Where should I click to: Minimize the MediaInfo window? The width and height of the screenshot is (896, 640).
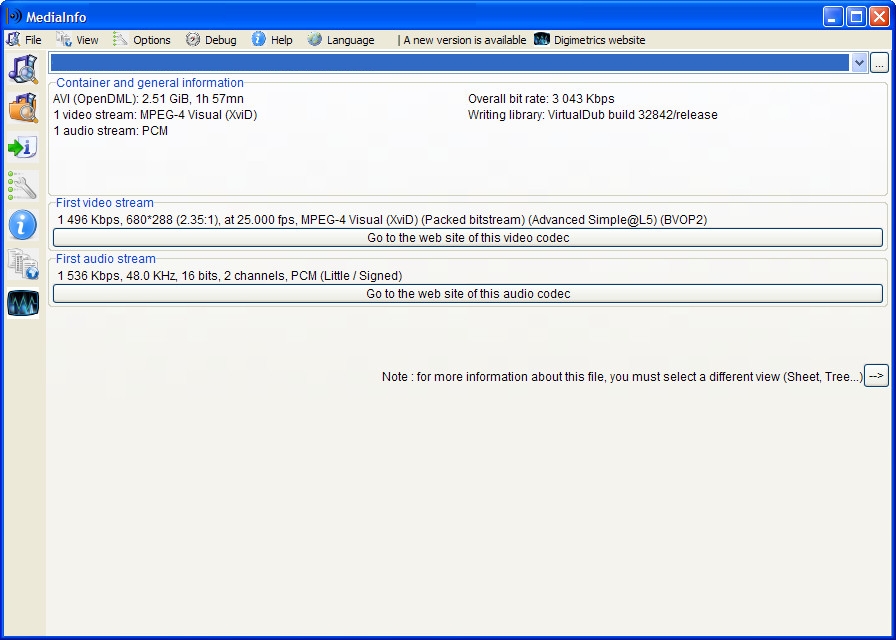coord(833,17)
